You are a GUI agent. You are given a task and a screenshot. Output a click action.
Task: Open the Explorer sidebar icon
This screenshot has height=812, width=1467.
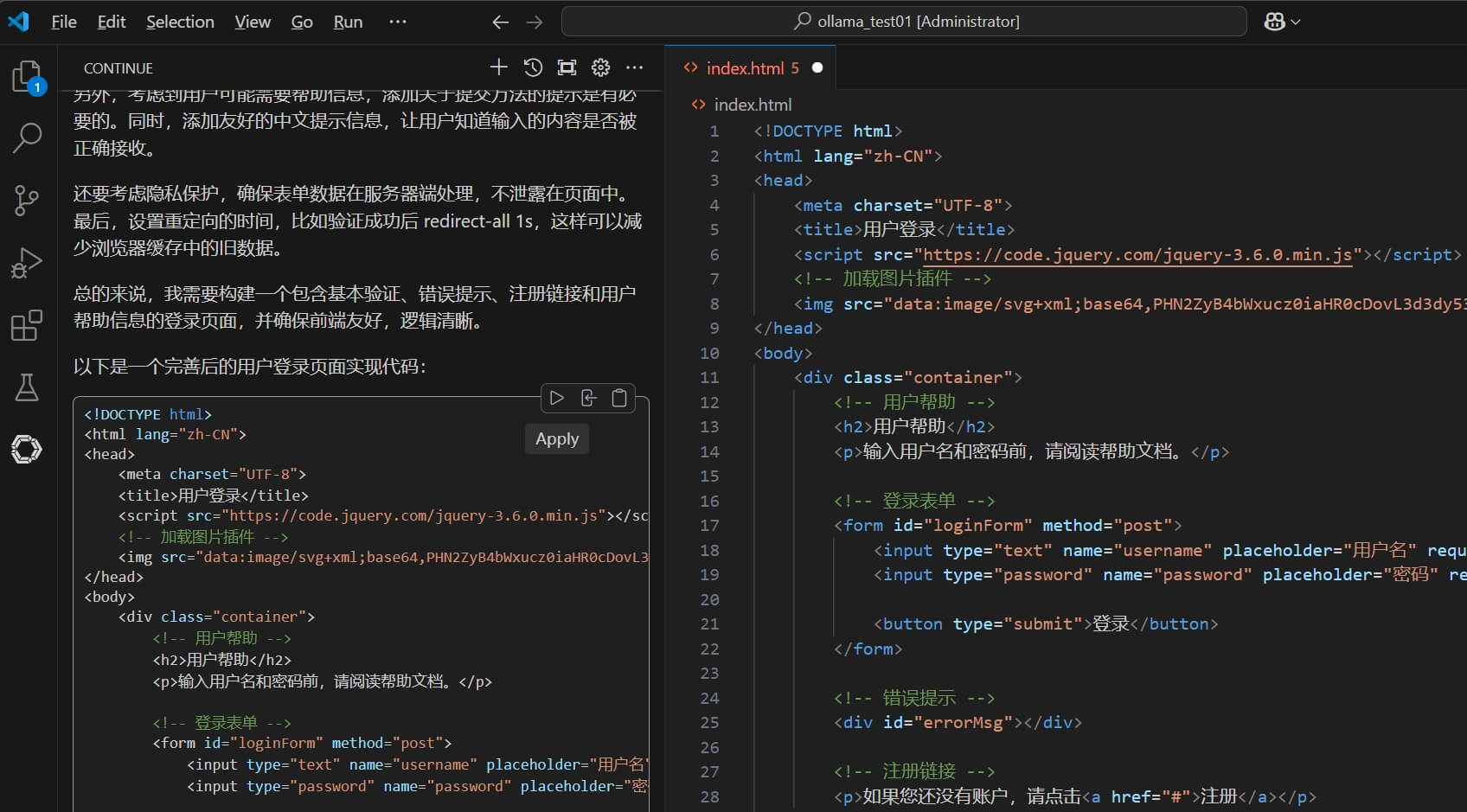point(27,76)
